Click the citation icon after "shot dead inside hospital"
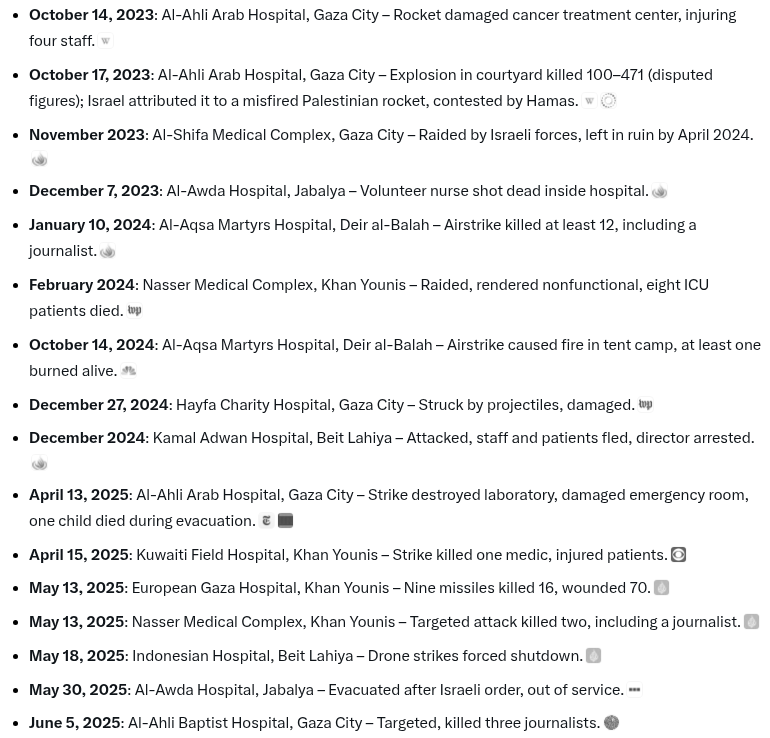Image resolution: width=770 pixels, height=738 pixels. tap(659, 192)
